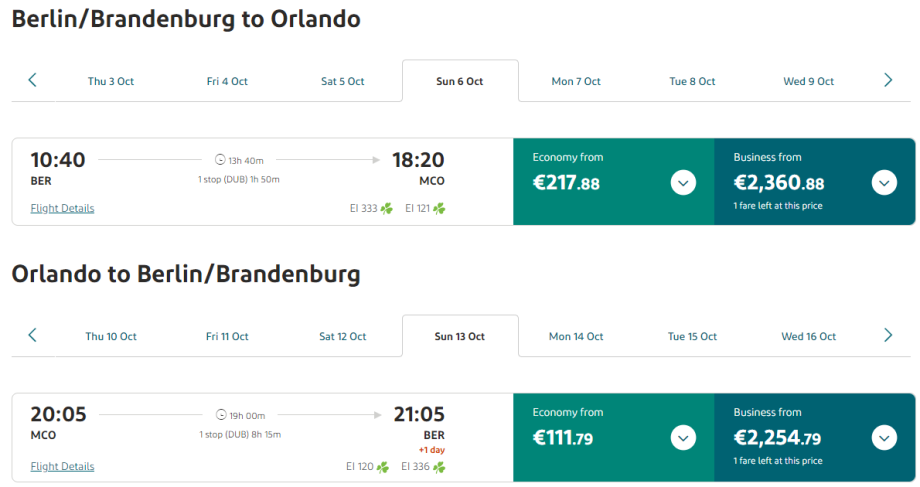This screenshot has width=920, height=487.
Task: Expand Business €2,360.88 fare options
Action: pos(884,183)
